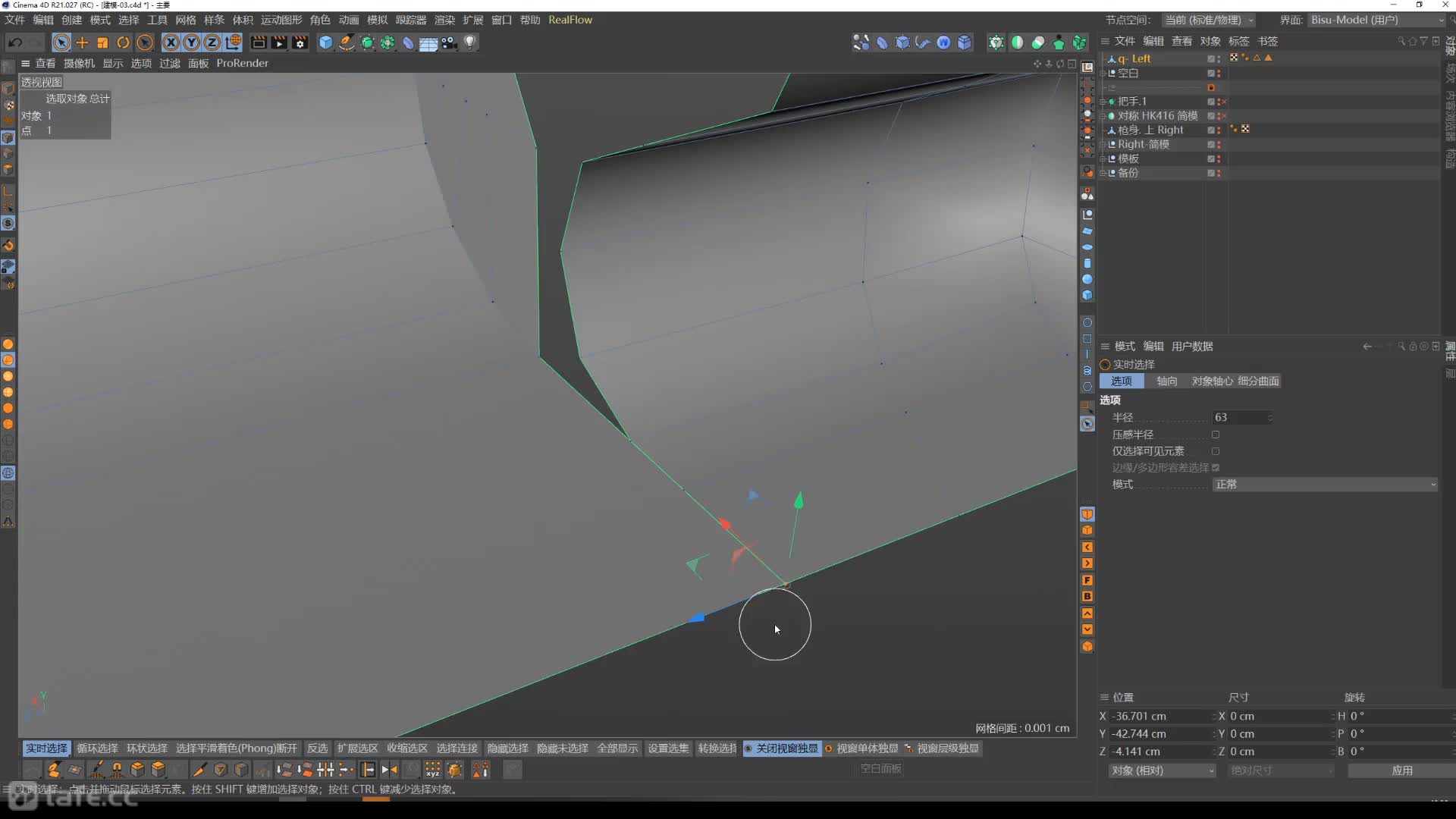Click the xyz set point value icon
The height and width of the screenshot is (819, 1456).
pos(432,770)
